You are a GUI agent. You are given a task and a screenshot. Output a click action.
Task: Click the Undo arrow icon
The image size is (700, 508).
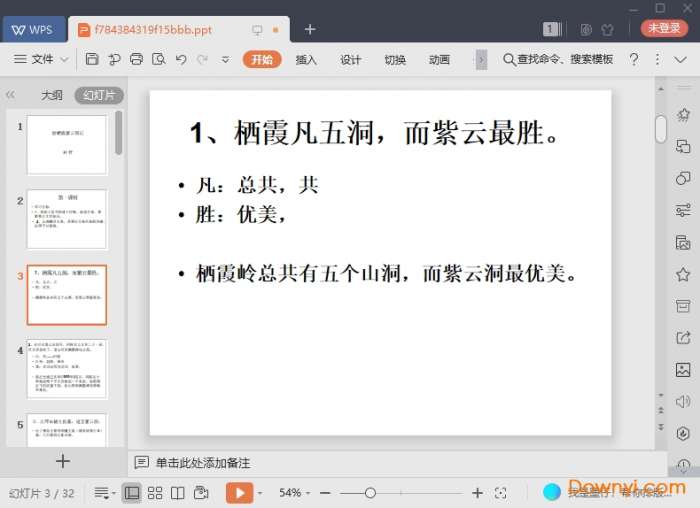[181, 60]
